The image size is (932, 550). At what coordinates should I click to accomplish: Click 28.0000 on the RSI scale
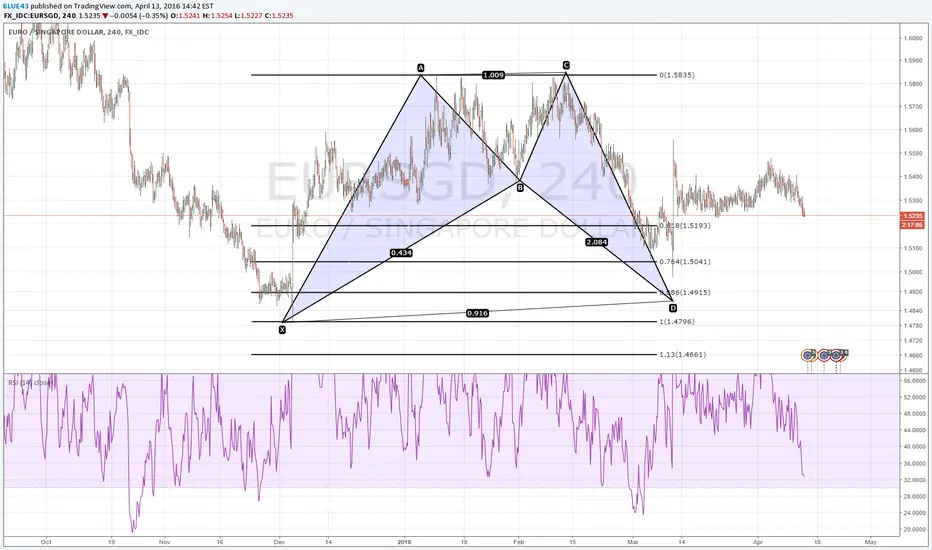coord(914,496)
